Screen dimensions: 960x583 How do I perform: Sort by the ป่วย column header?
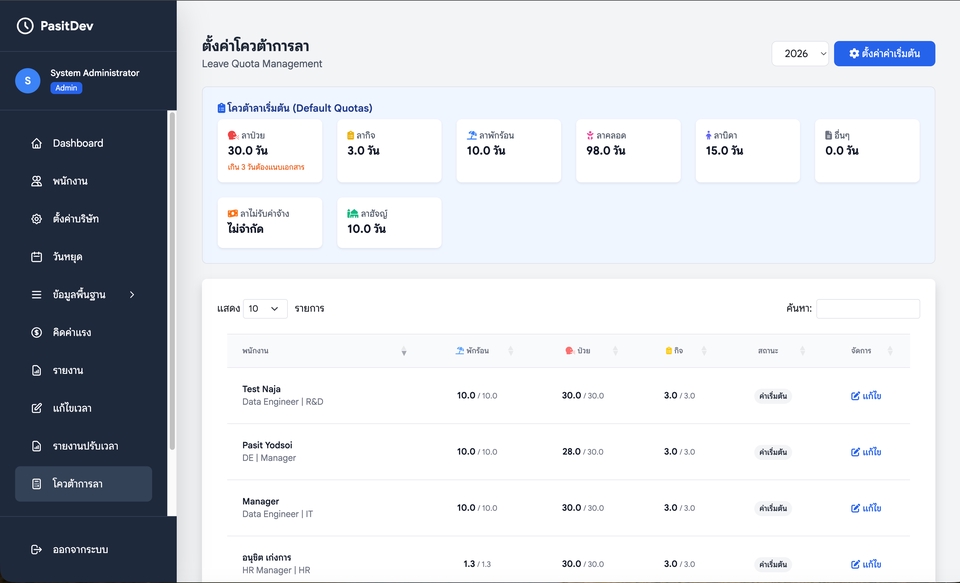coord(582,351)
